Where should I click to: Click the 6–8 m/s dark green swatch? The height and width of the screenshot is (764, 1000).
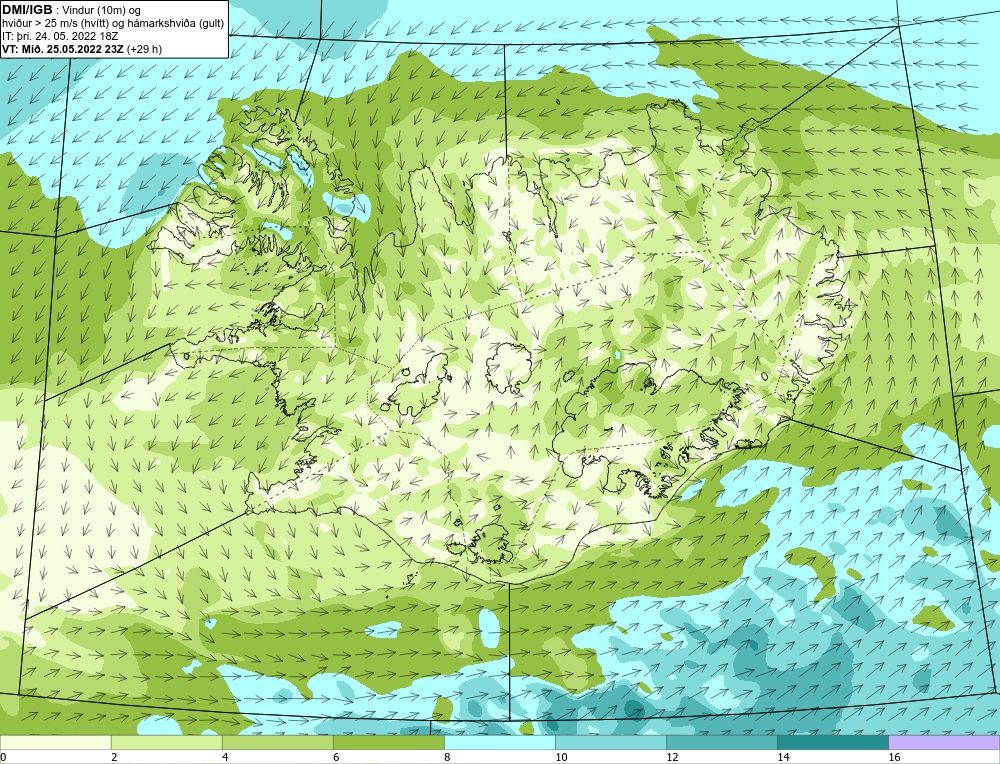388,742
